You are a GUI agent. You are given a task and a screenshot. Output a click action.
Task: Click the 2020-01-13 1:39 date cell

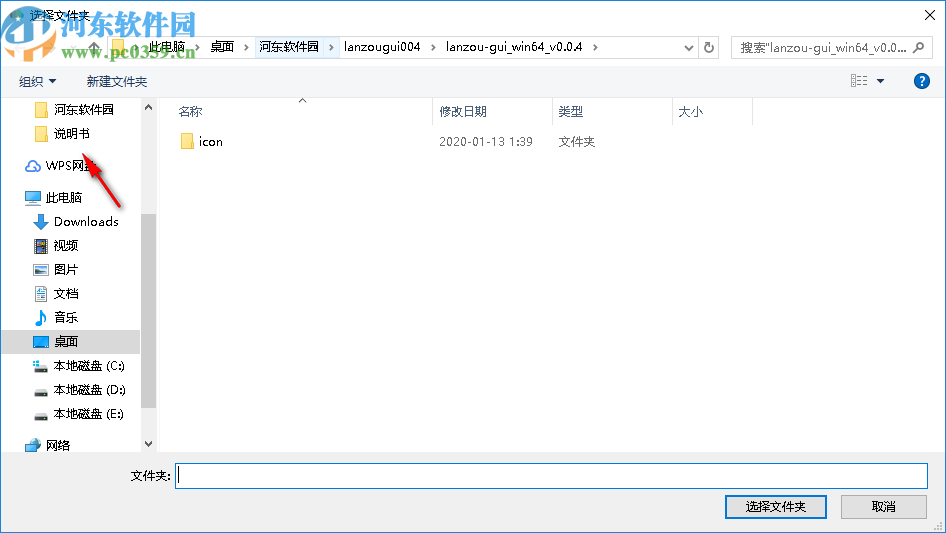point(486,141)
